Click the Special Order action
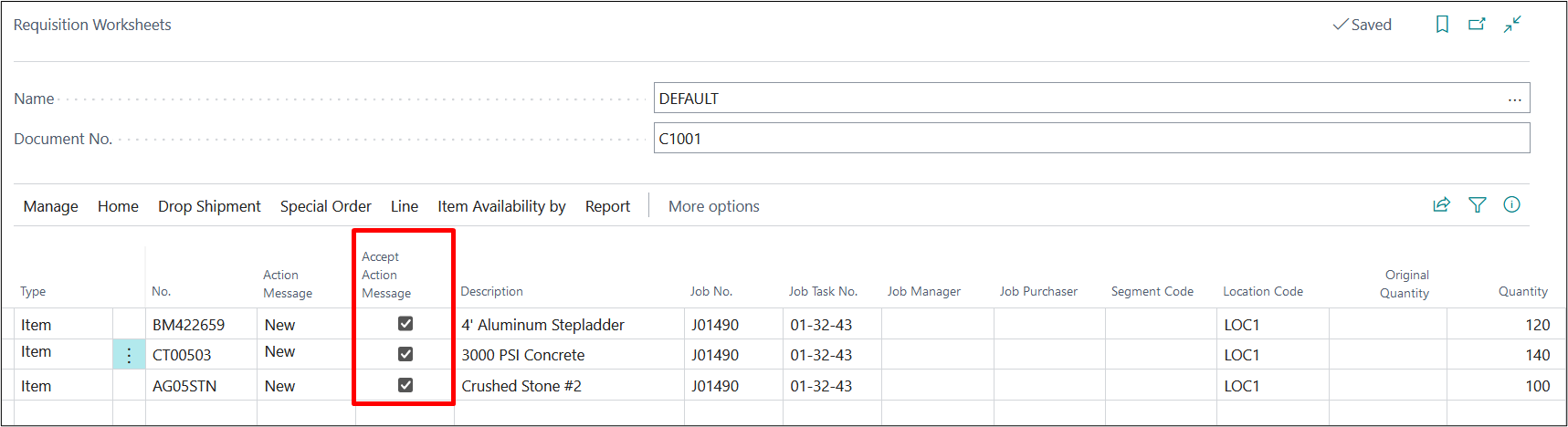 325,206
